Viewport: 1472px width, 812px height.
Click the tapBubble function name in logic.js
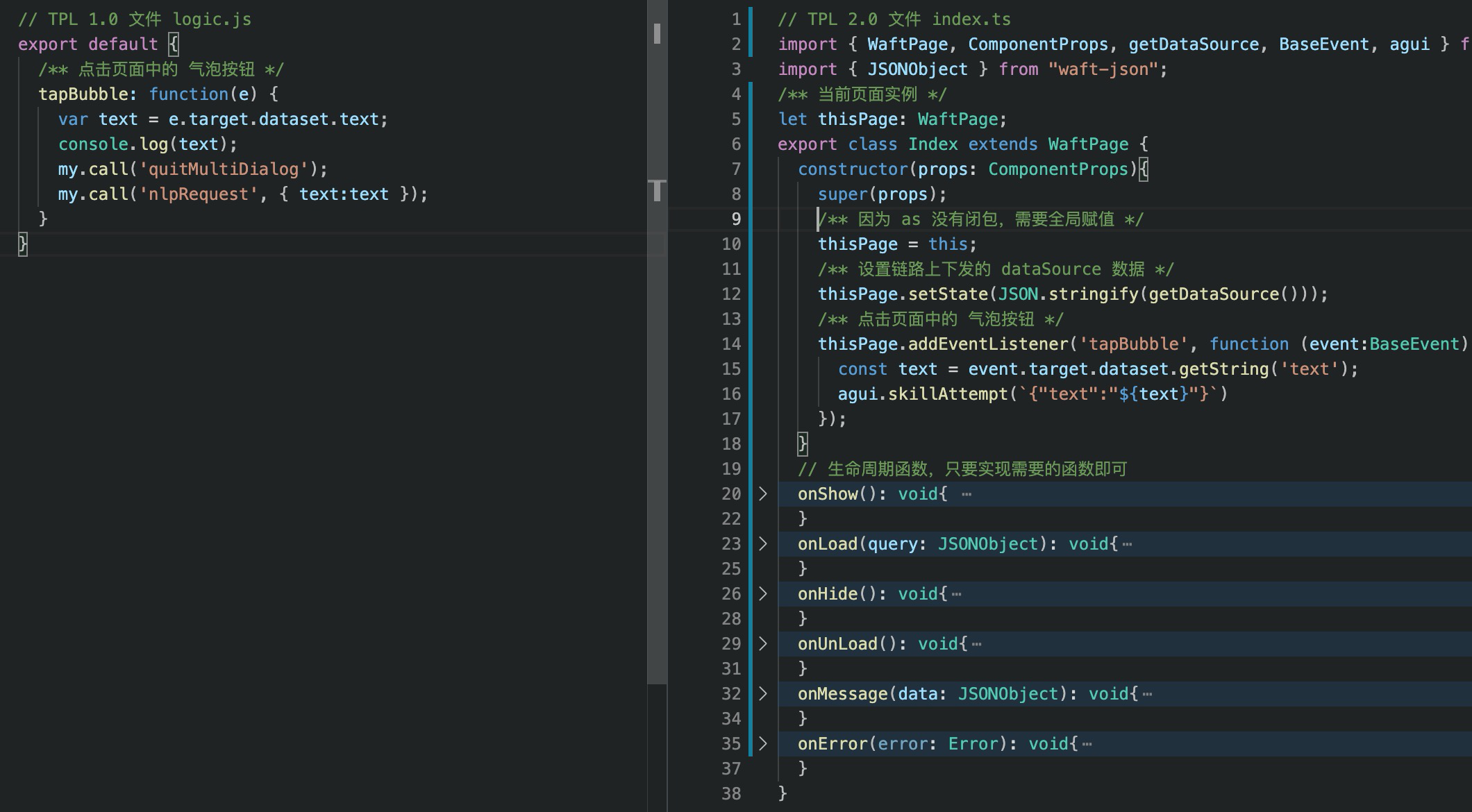[83, 94]
